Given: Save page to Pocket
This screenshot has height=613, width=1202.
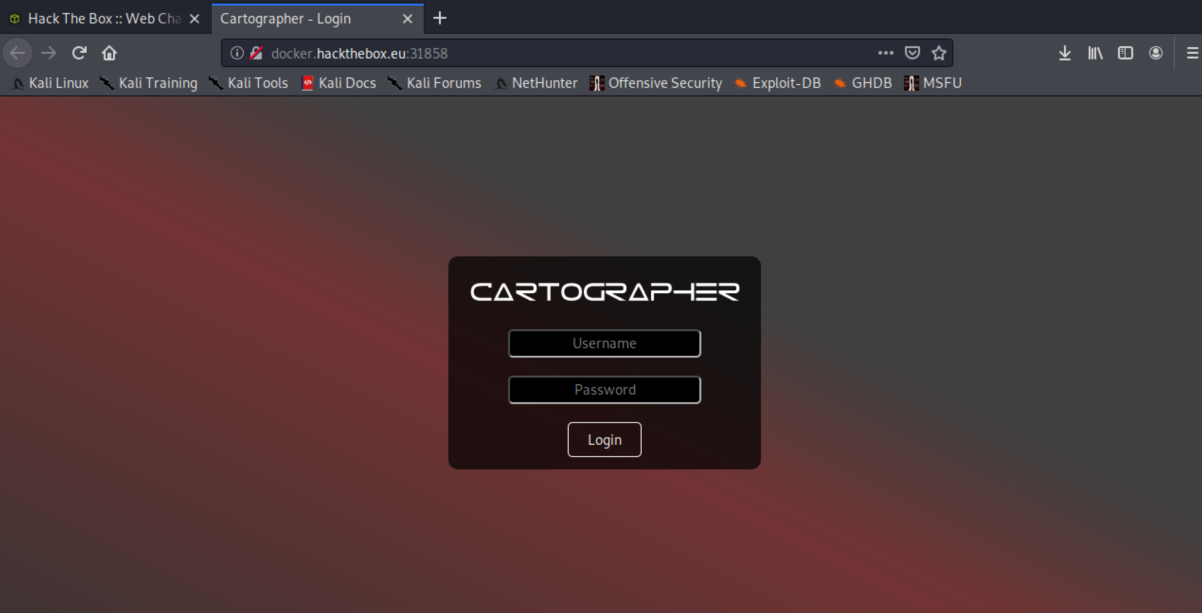Looking at the screenshot, I should pyautogui.click(x=912, y=53).
